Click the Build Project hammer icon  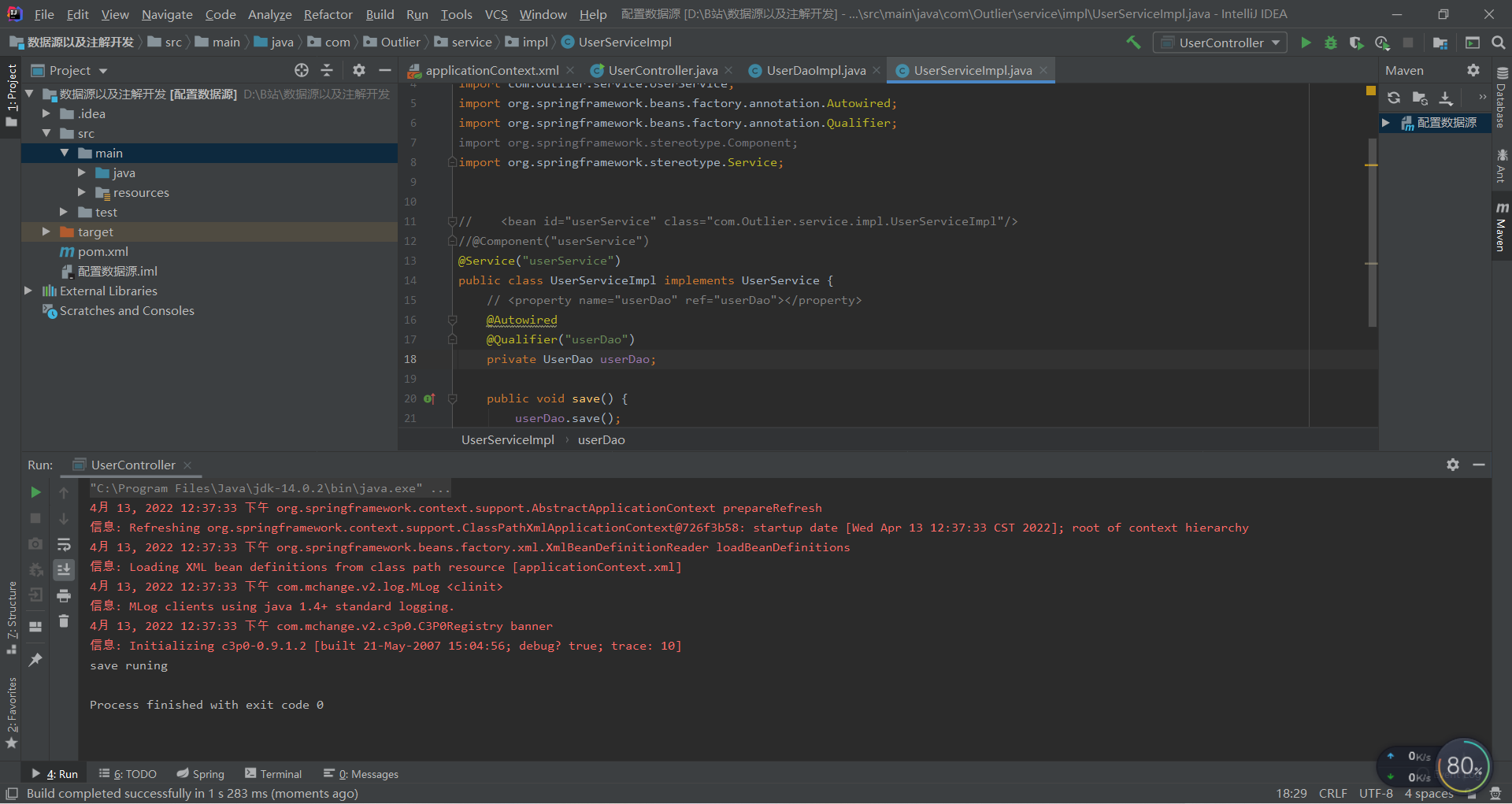point(1133,43)
